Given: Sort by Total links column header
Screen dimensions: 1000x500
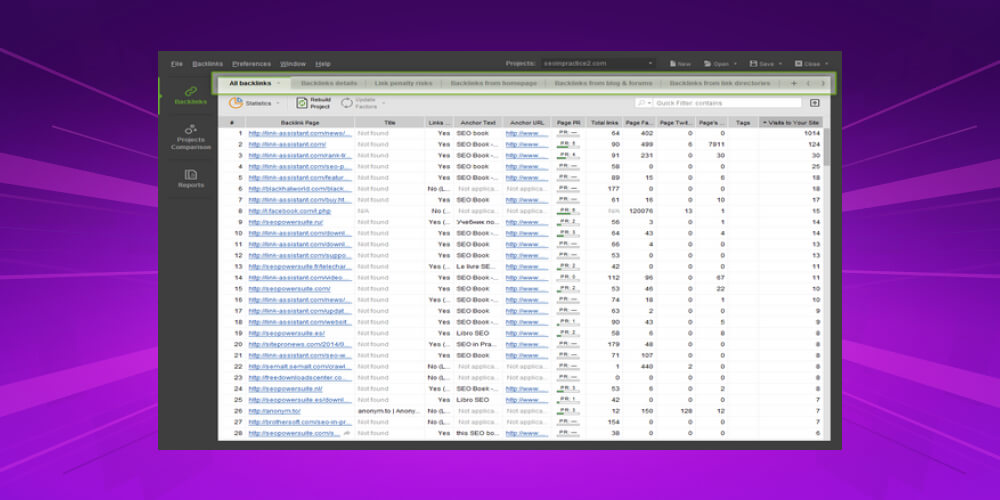Looking at the screenshot, I should 604,122.
